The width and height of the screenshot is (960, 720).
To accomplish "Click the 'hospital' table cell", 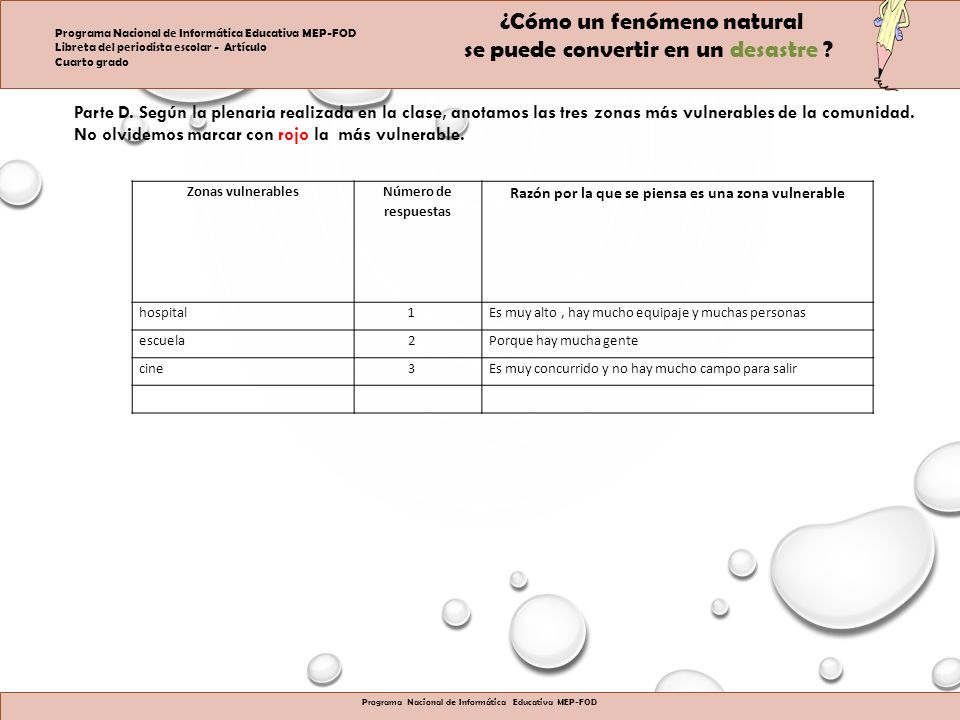I will [x=243, y=316].
